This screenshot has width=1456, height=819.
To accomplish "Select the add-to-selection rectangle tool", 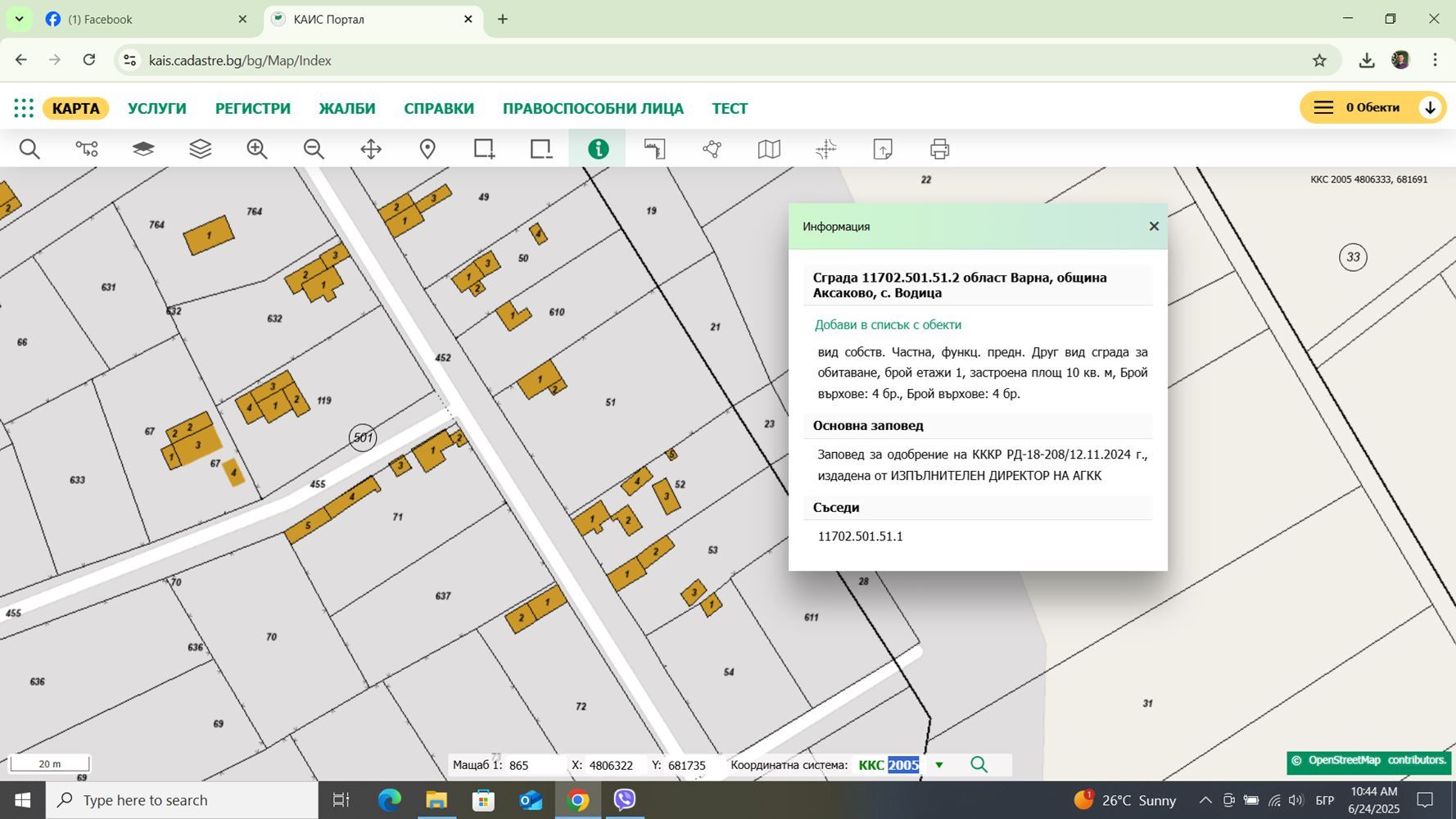I will click(x=484, y=149).
